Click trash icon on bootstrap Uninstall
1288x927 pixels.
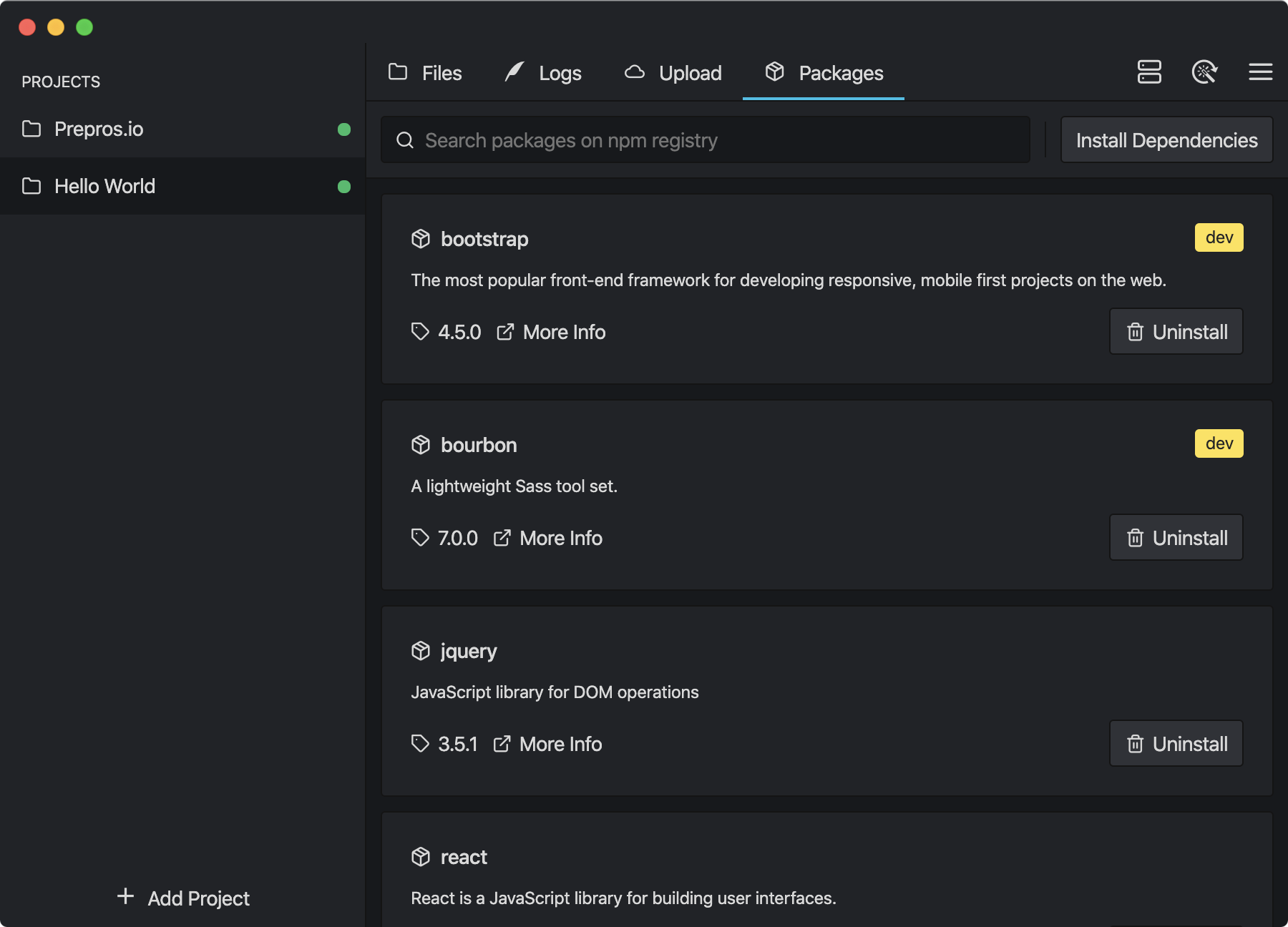pos(1135,332)
